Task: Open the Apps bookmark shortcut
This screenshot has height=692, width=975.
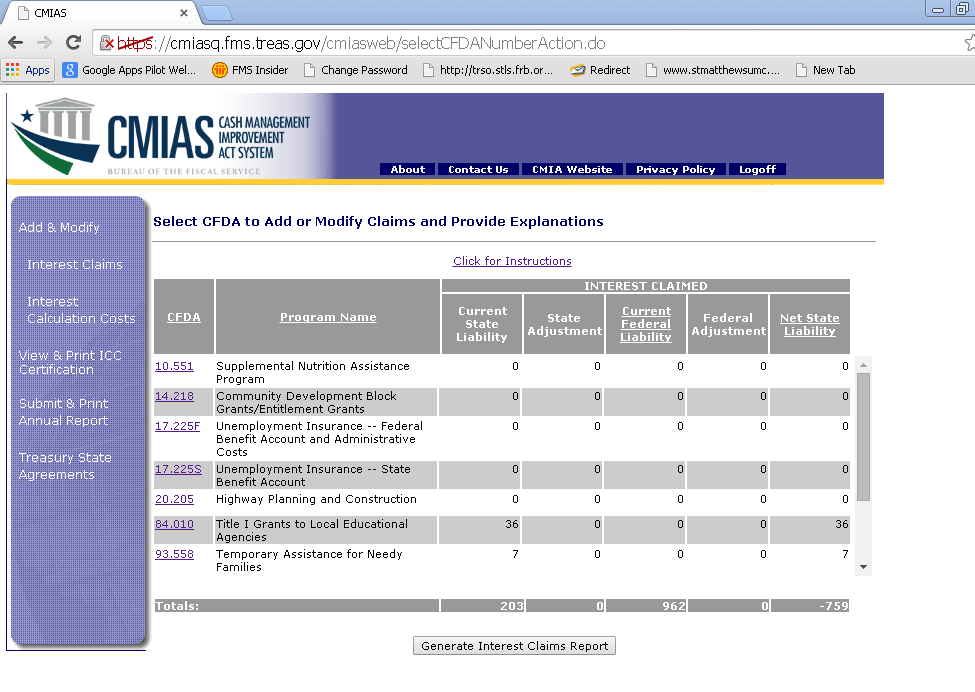Action: point(28,70)
